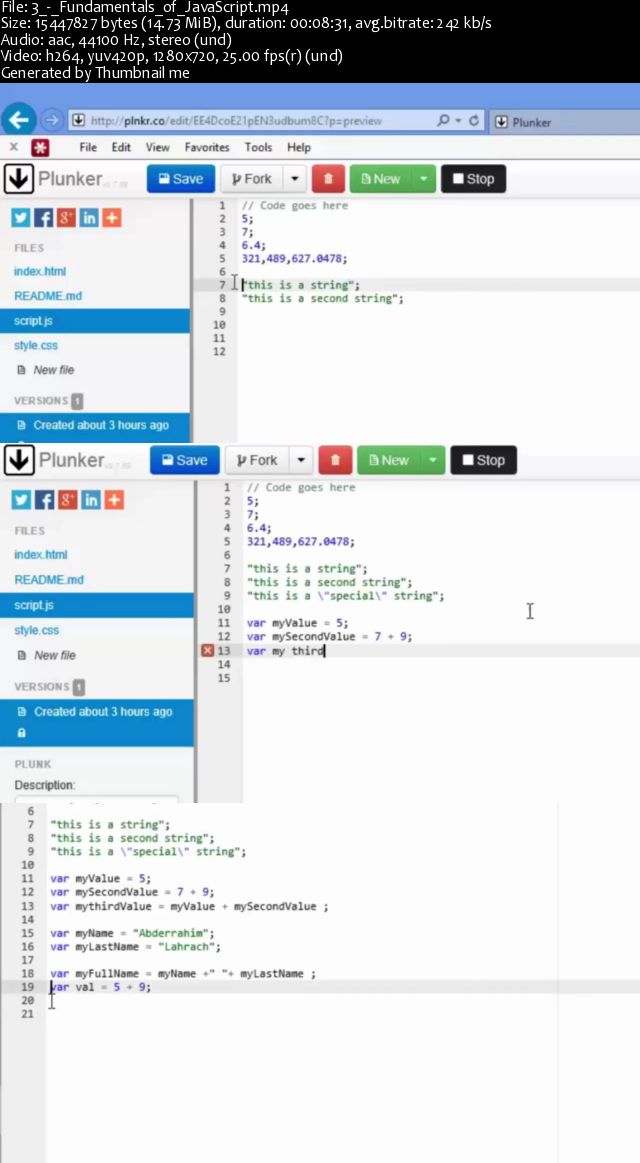Click the line var myLastName = "Lahrach";
The image size is (640, 1163).
pyautogui.click(x=135, y=946)
